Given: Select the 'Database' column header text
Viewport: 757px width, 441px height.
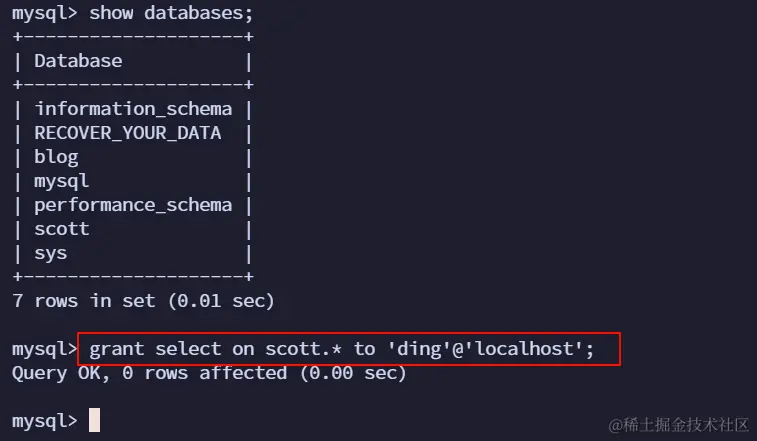Looking at the screenshot, I should click(x=78, y=61).
